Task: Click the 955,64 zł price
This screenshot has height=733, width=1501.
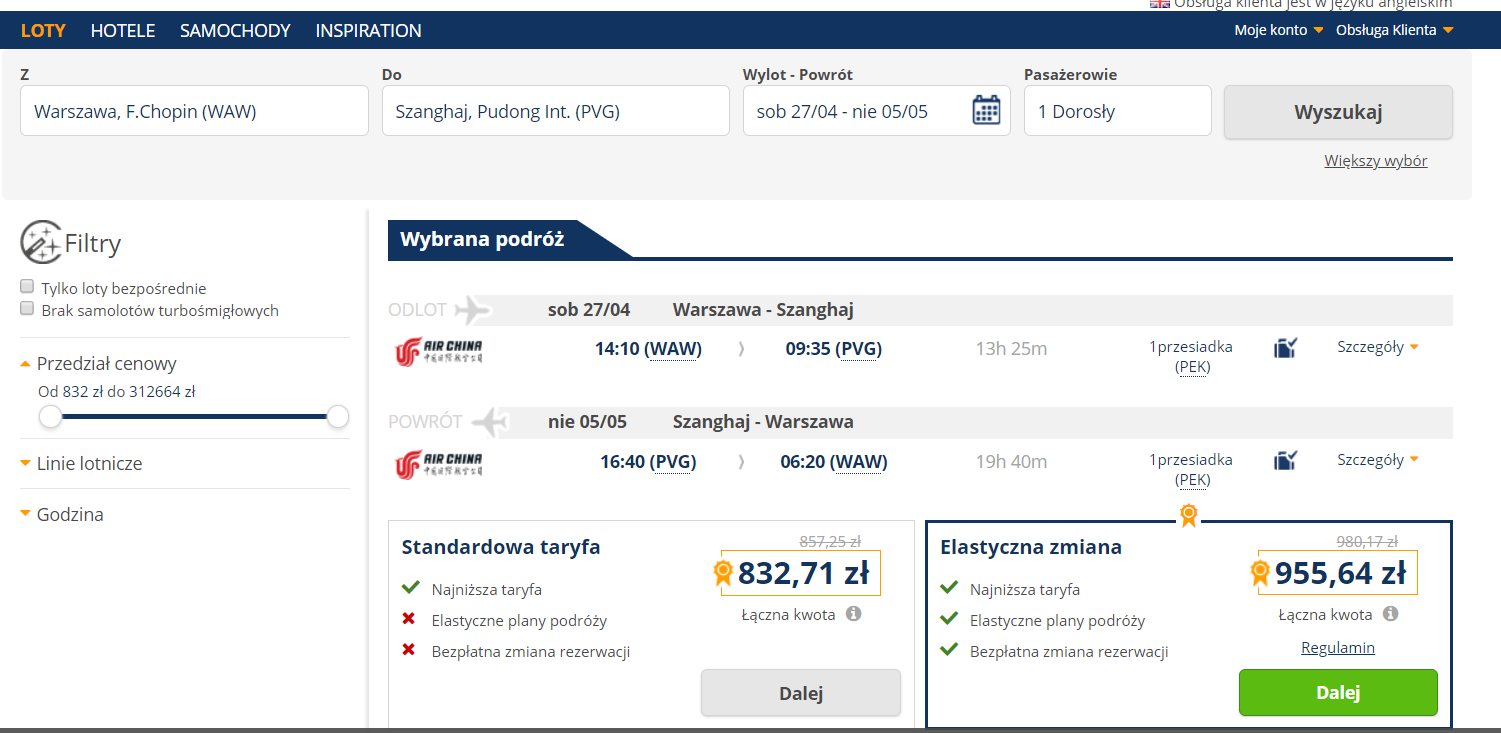Action: click(1340, 573)
